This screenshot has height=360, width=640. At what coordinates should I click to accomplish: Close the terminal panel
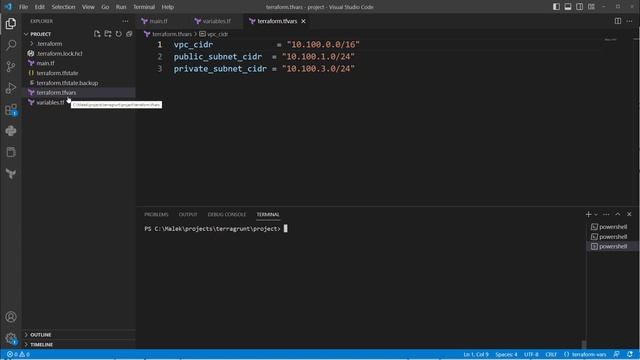coord(629,214)
